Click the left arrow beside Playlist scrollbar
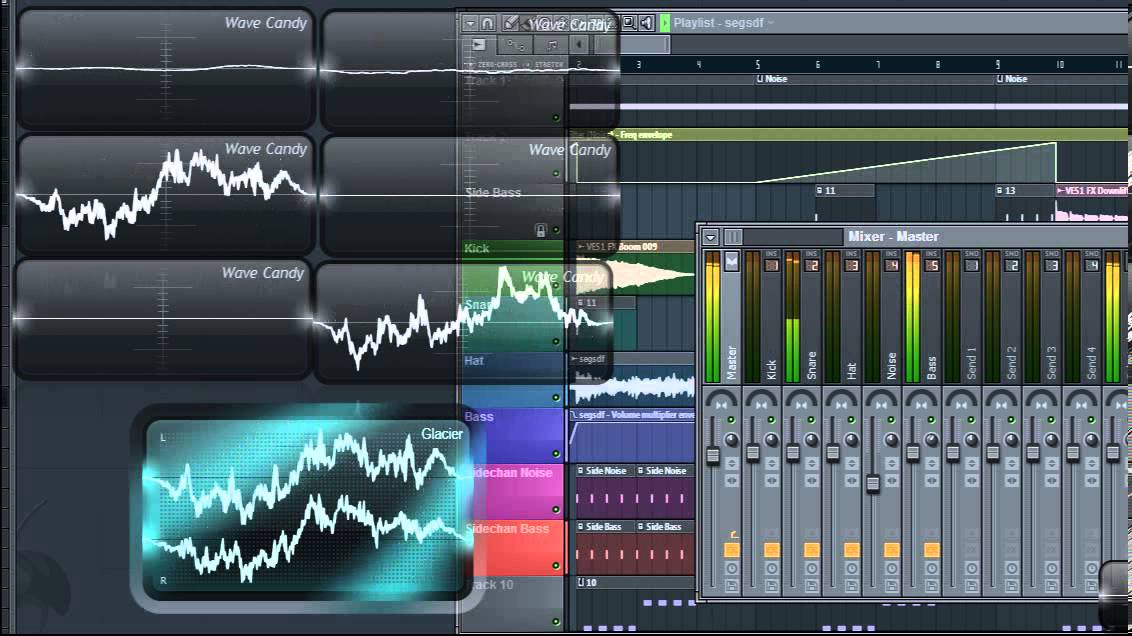 [x=579, y=45]
